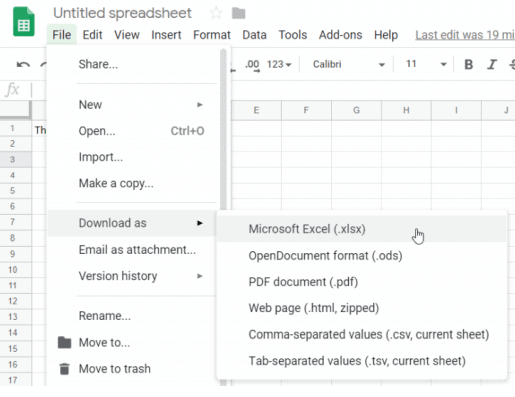Star the Untitled spreadsheet
This screenshot has height=397, width=515.
pyautogui.click(x=216, y=13)
